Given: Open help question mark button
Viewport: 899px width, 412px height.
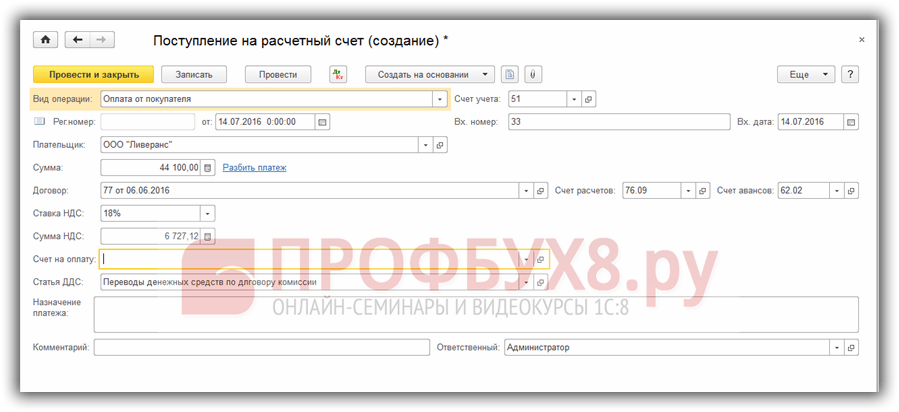Looking at the screenshot, I should coord(850,74).
